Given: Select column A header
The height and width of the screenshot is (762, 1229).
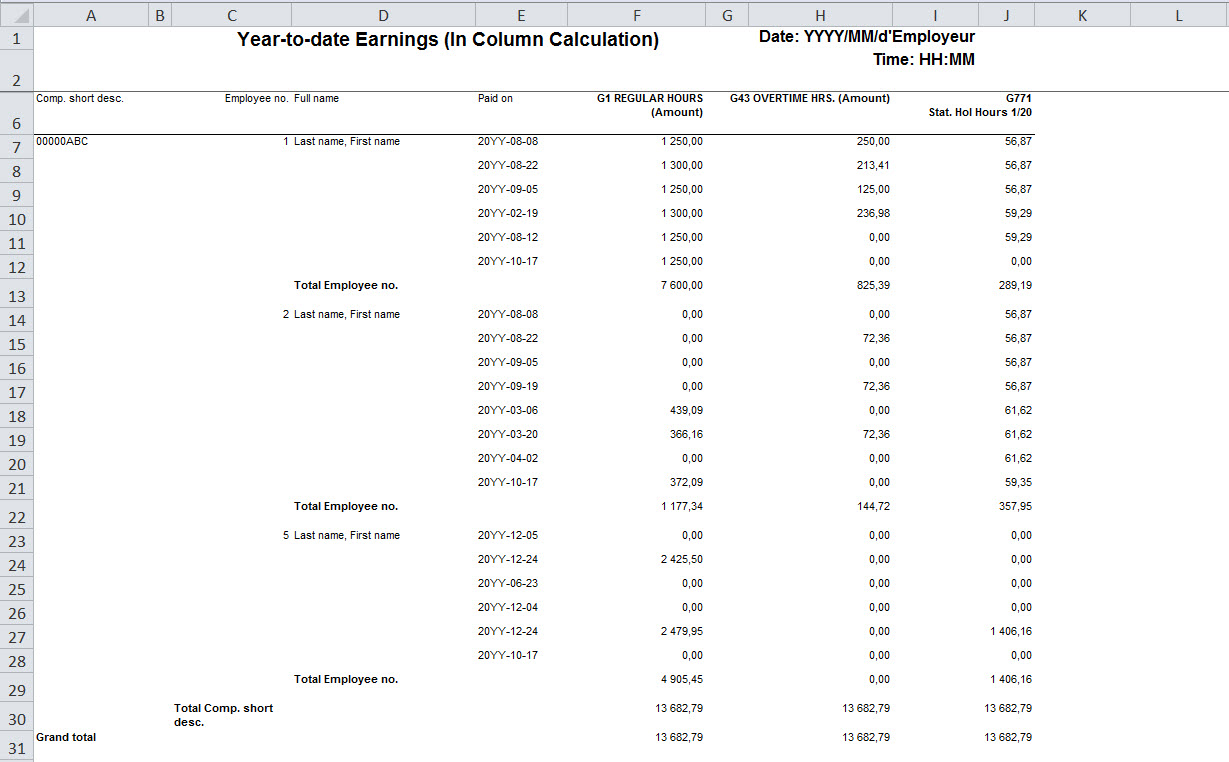Looking at the screenshot, I should [x=91, y=15].
